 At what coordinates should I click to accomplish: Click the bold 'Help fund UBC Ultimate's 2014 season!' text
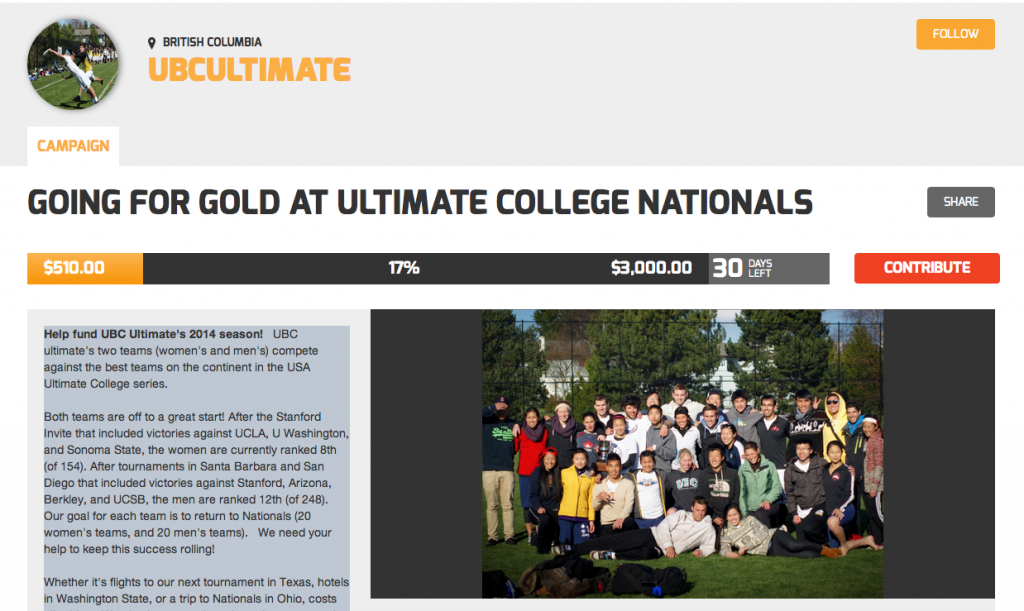click(153, 334)
